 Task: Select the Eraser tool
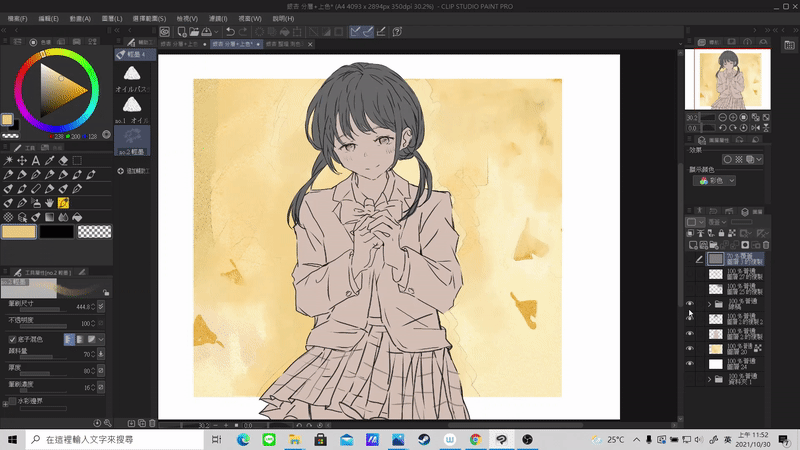coord(63,161)
